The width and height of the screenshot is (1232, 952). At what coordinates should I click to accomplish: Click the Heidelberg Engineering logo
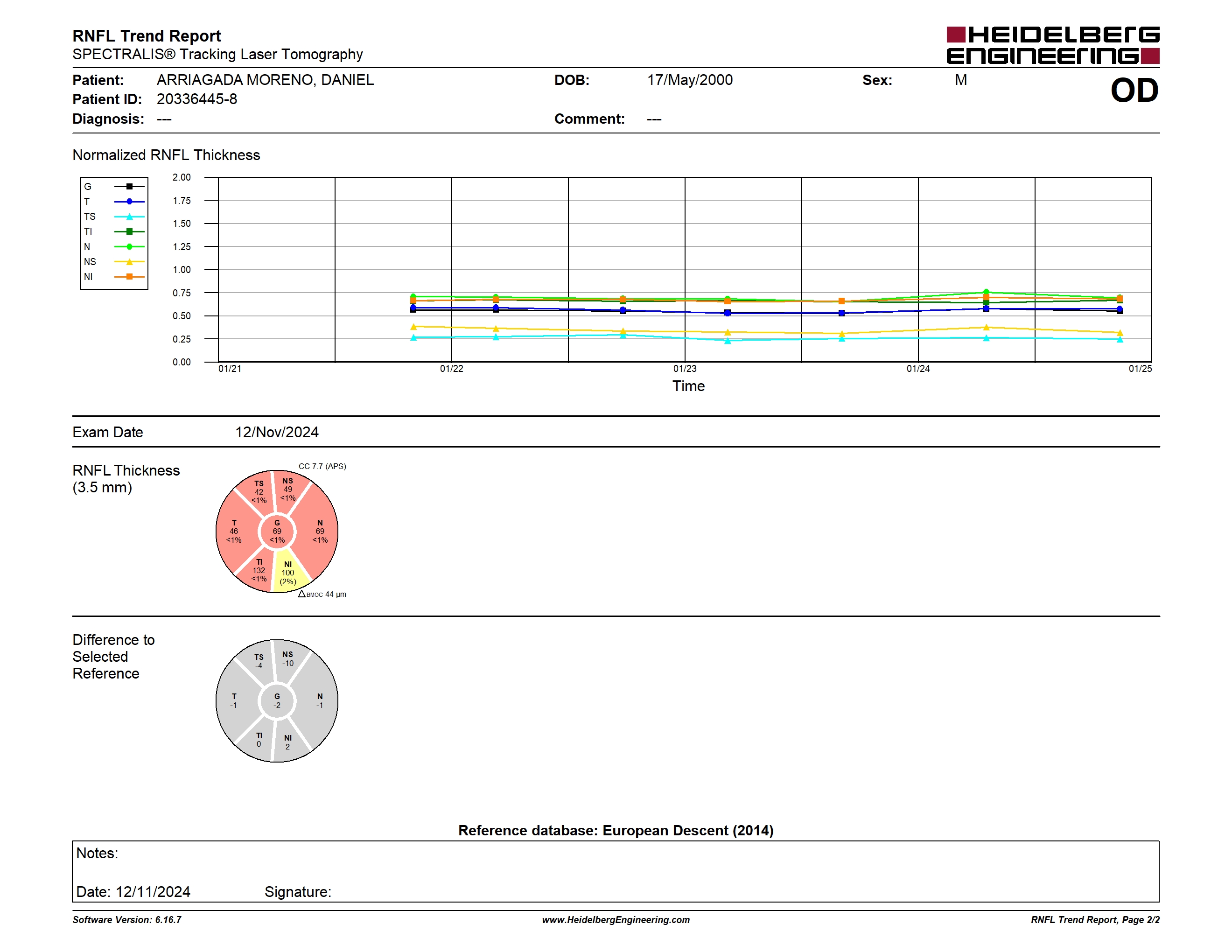pyautogui.click(x=1053, y=45)
